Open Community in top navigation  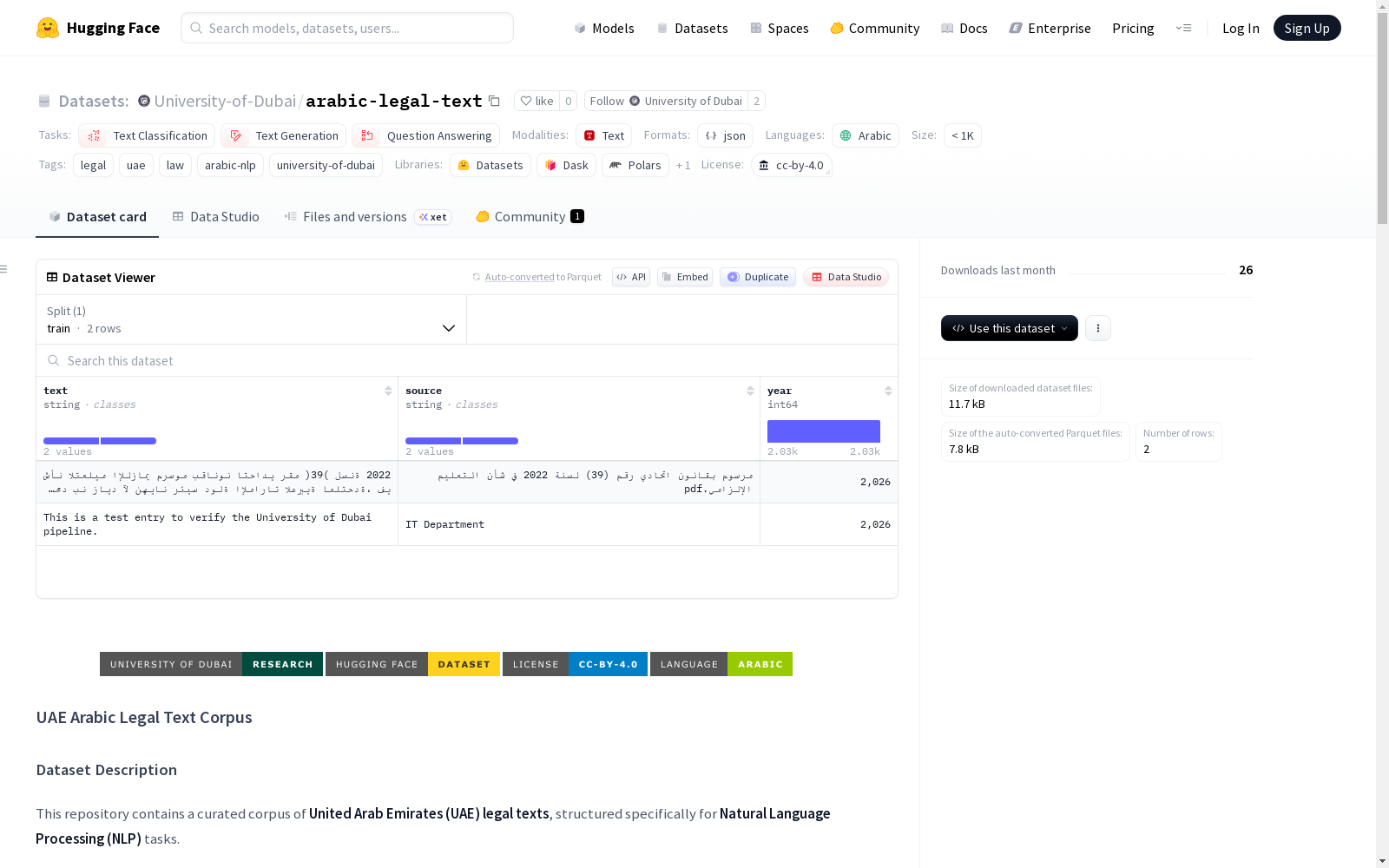875,28
